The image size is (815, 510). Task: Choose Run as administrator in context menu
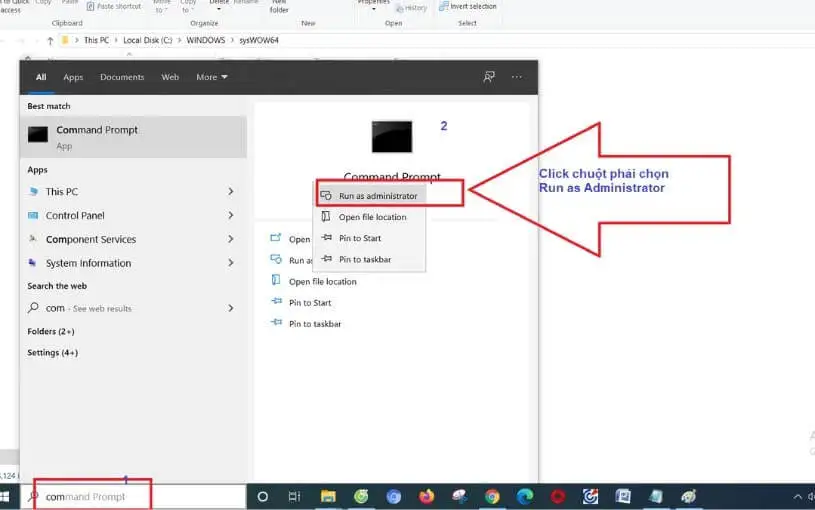(x=370, y=195)
